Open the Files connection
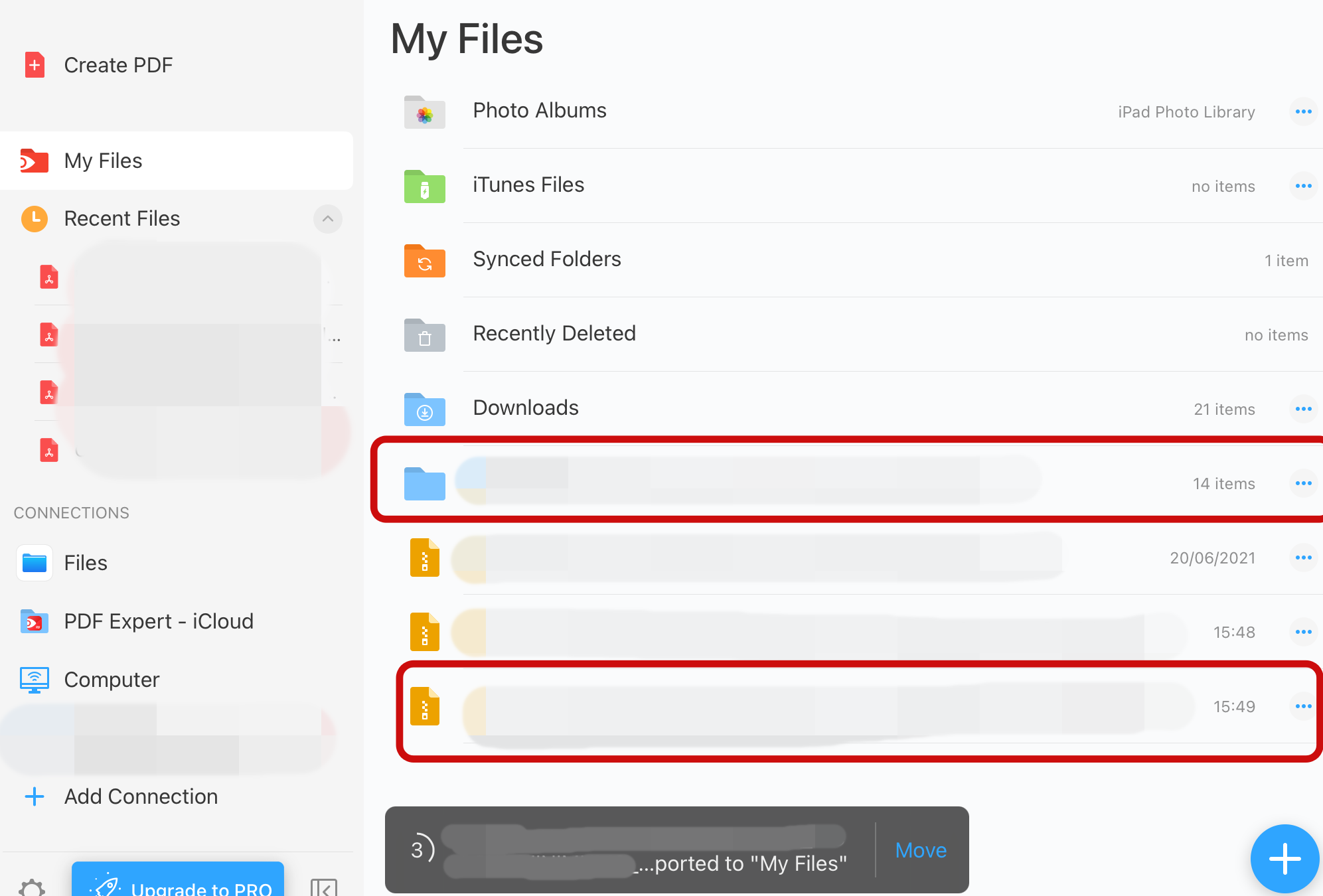 85,563
